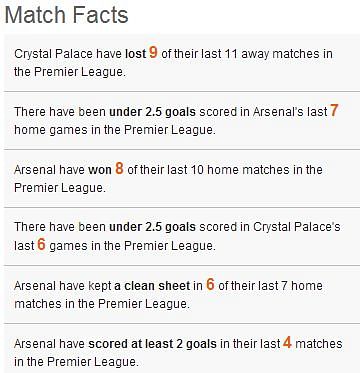Select the Crystal Palace last 6 games row
Screen dimensions: 360x373
point(182,236)
